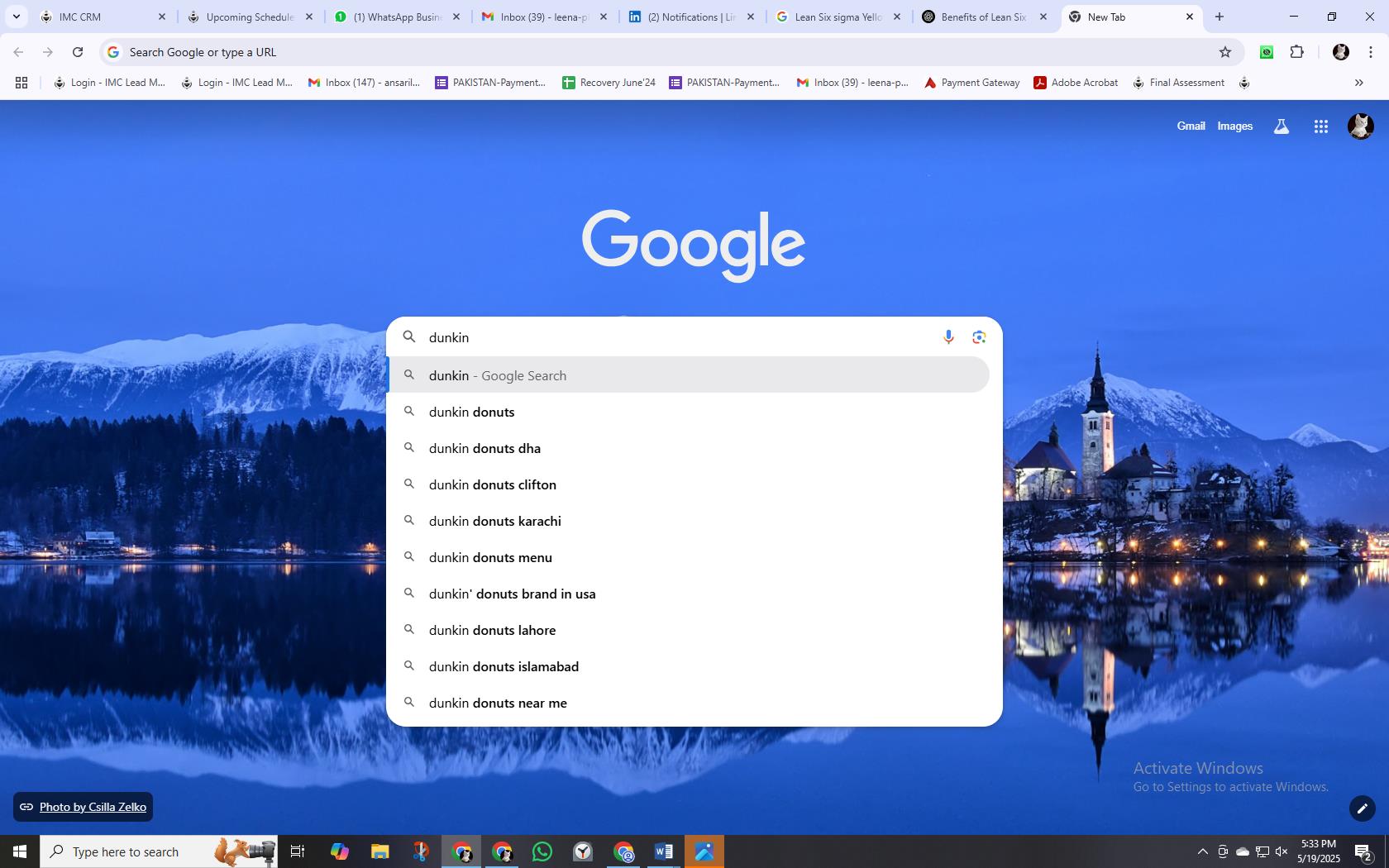
Task: Open the OneDrive cloud tray icon
Action: click(x=1243, y=851)
